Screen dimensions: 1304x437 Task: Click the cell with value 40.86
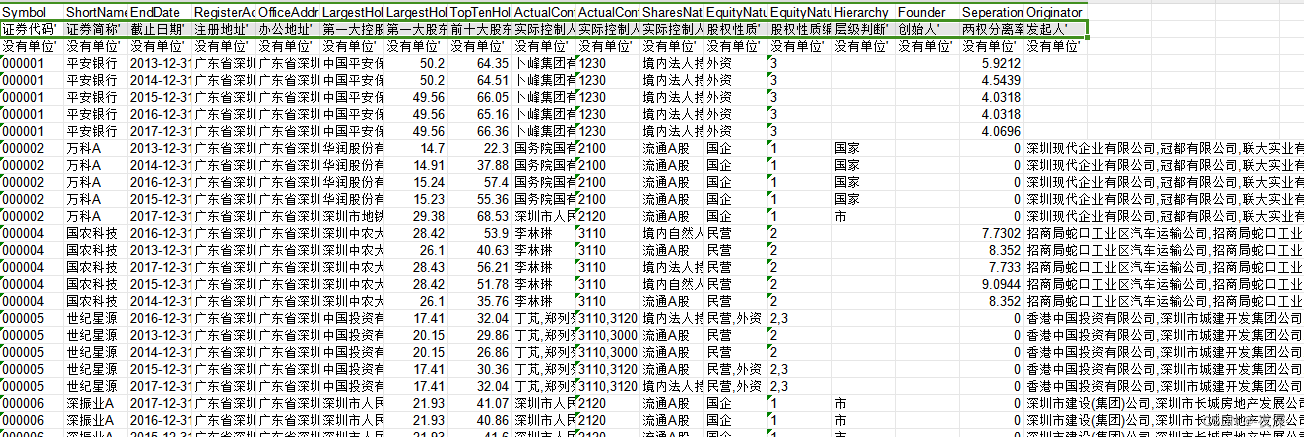coord(480,419)
